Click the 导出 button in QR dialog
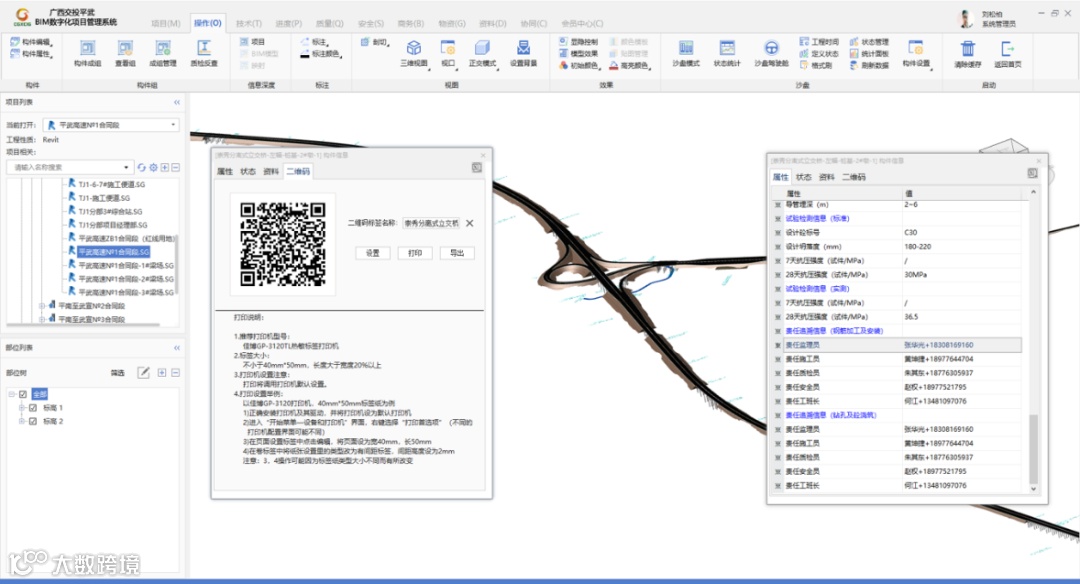 point(457,253)
